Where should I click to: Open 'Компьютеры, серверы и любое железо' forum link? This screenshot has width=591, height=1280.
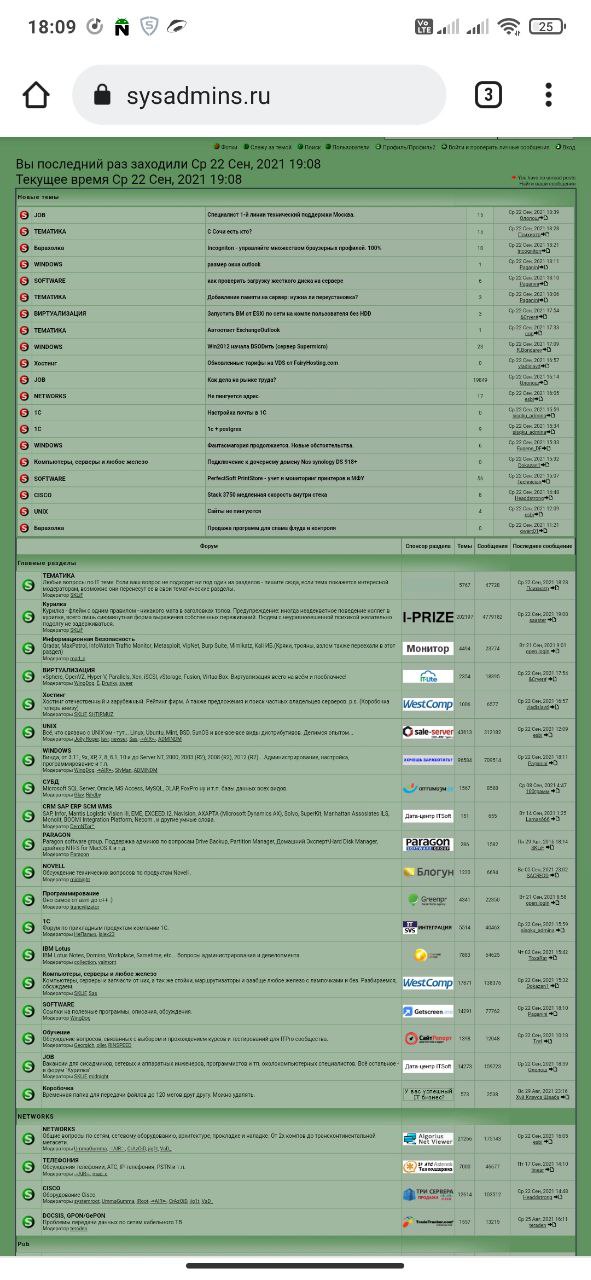pyautogui.click(x=99, y=974)
